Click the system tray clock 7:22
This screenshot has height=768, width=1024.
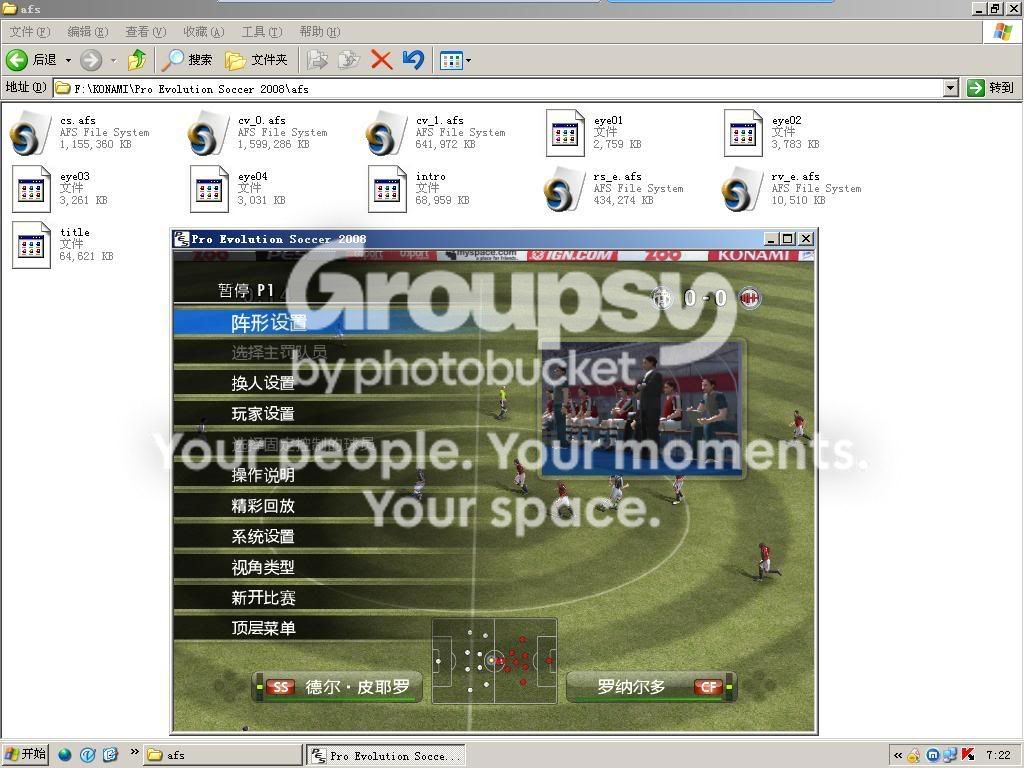click(x=998, y=755)
